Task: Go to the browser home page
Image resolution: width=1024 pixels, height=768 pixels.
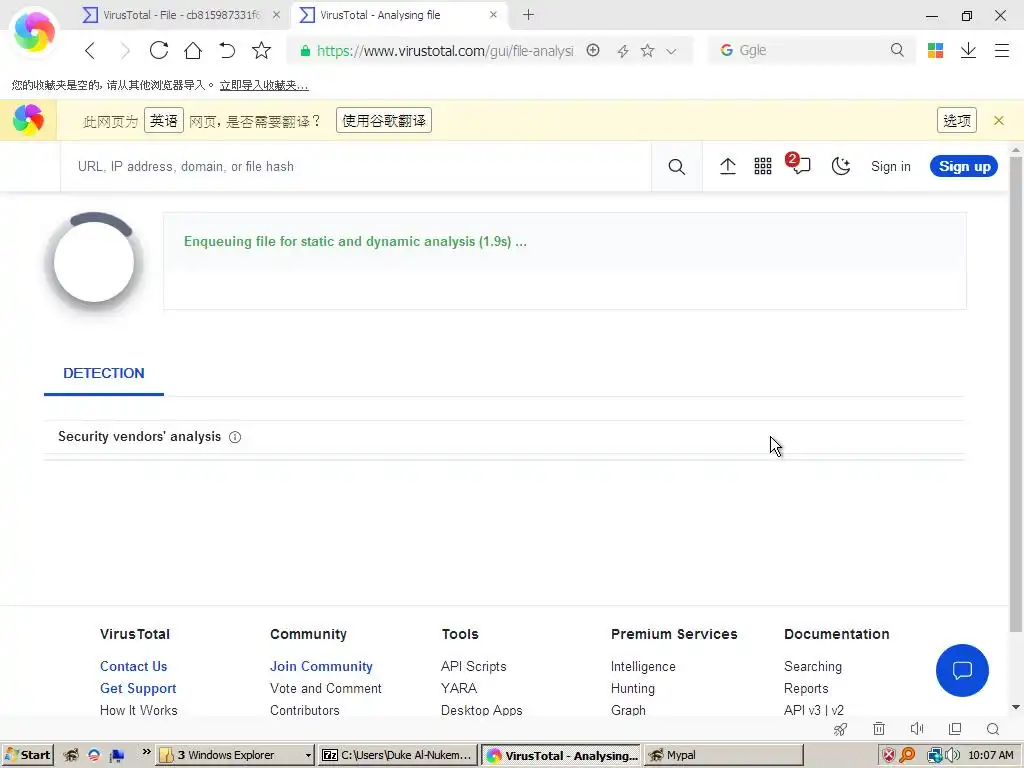Action: (x=193, y=50)
